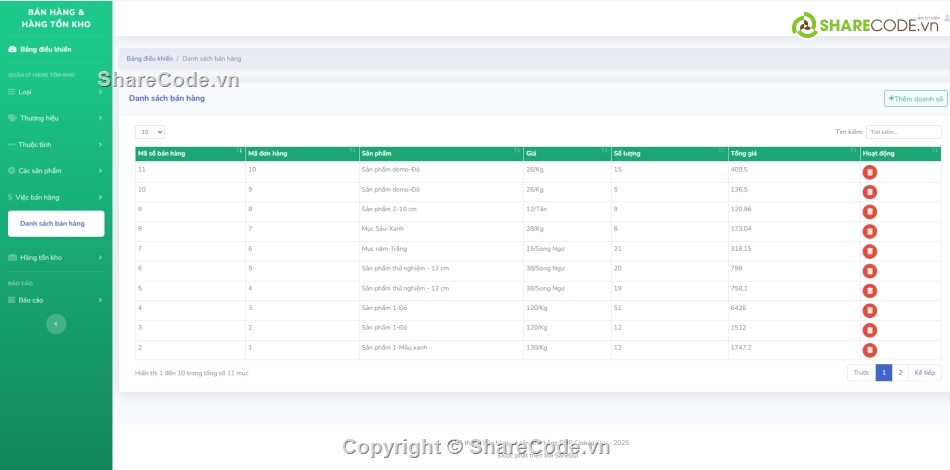Expand the Loại menu chevron
This screenshot has width=950, height=470.
click(100, 92)
